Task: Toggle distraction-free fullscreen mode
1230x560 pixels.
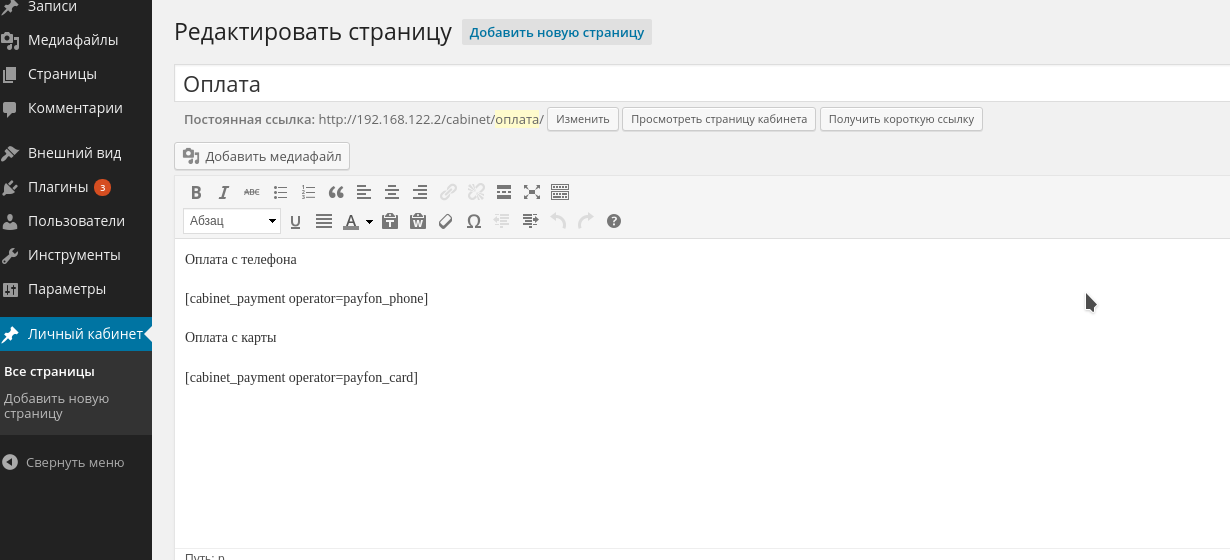Action: click(x=532, y=192)
